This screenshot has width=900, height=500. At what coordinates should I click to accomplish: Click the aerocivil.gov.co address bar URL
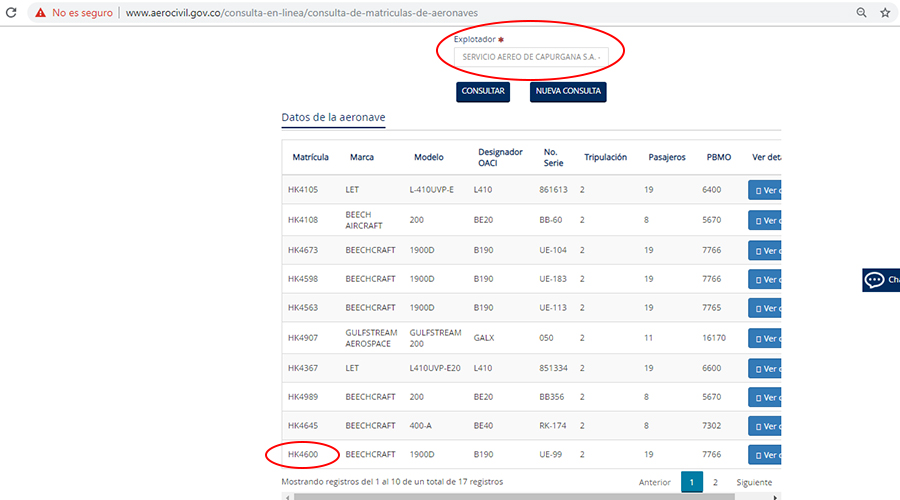coord(301,13)
